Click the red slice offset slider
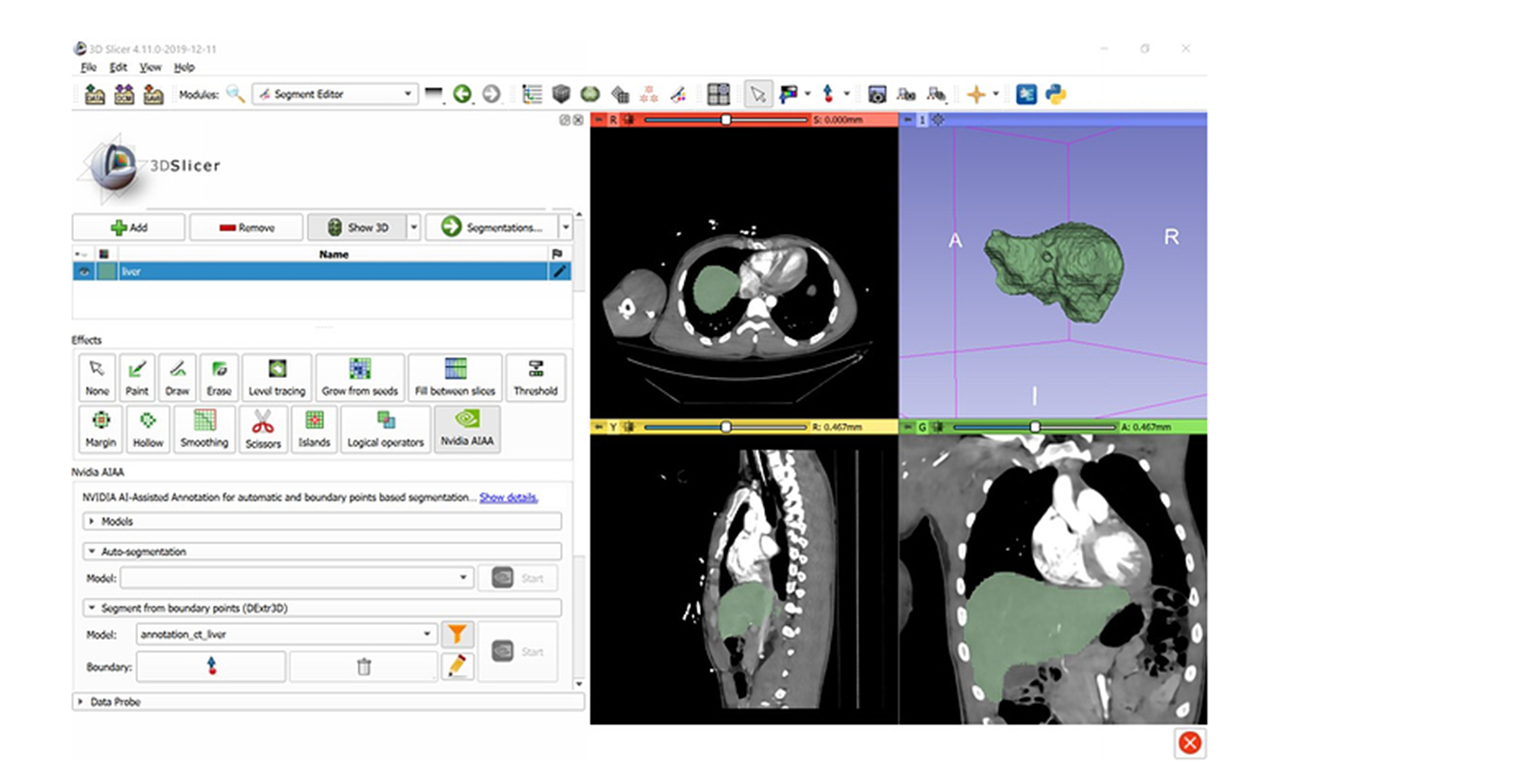The height and width of the screenshot is (784, 1517). 726,120
